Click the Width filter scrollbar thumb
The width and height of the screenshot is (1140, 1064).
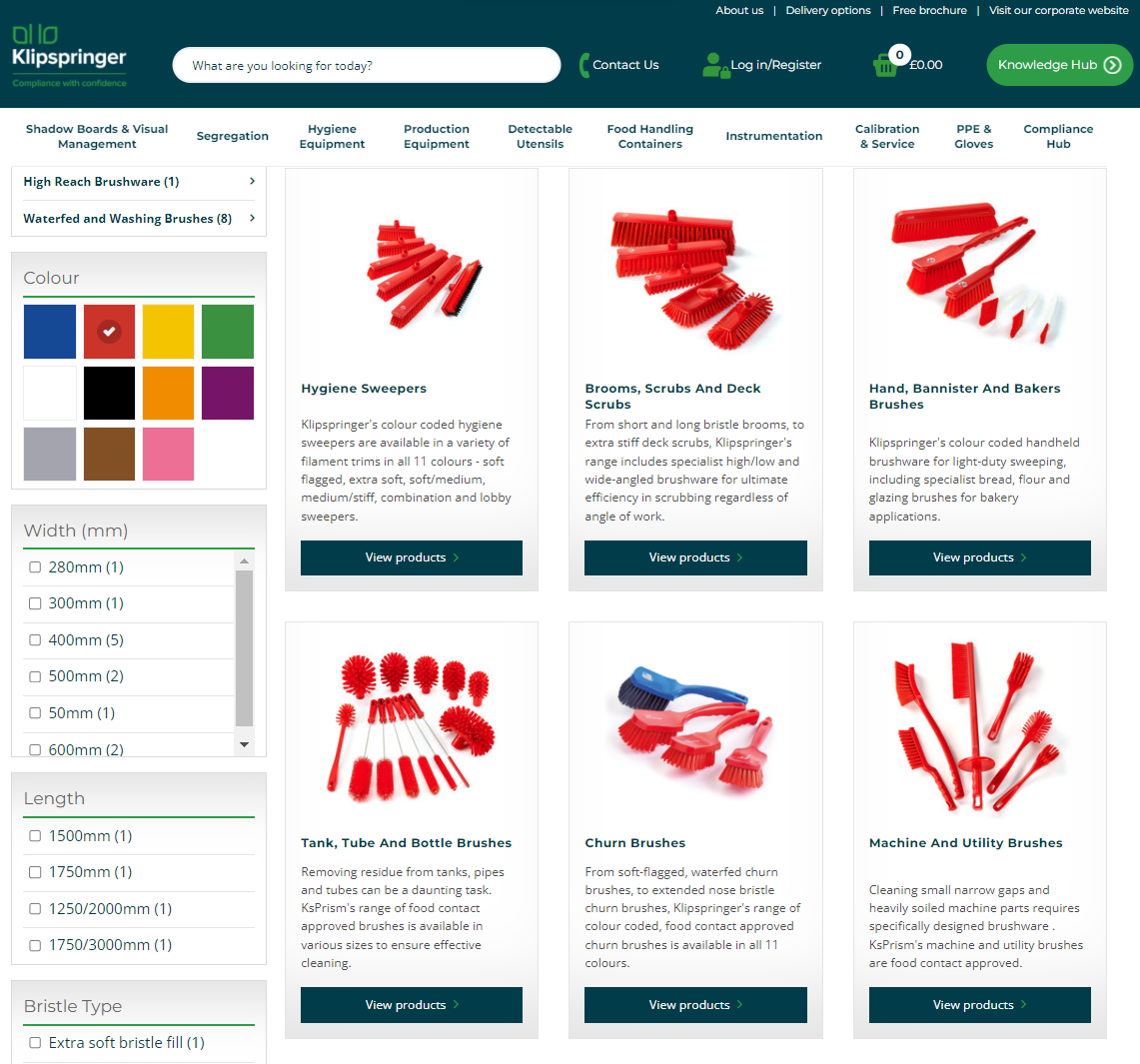[x=244, y=648]
